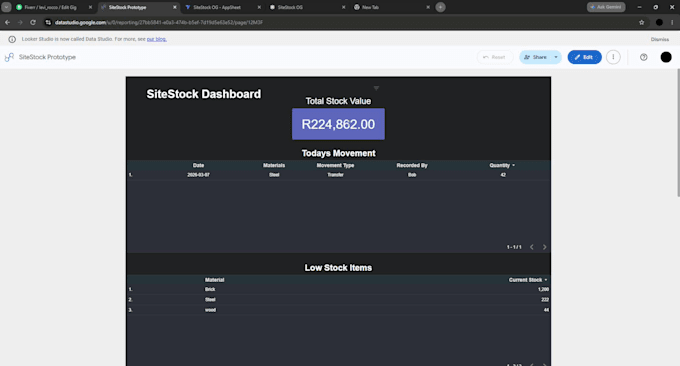Click the SiteStock Prototype report title

point(47,57)
